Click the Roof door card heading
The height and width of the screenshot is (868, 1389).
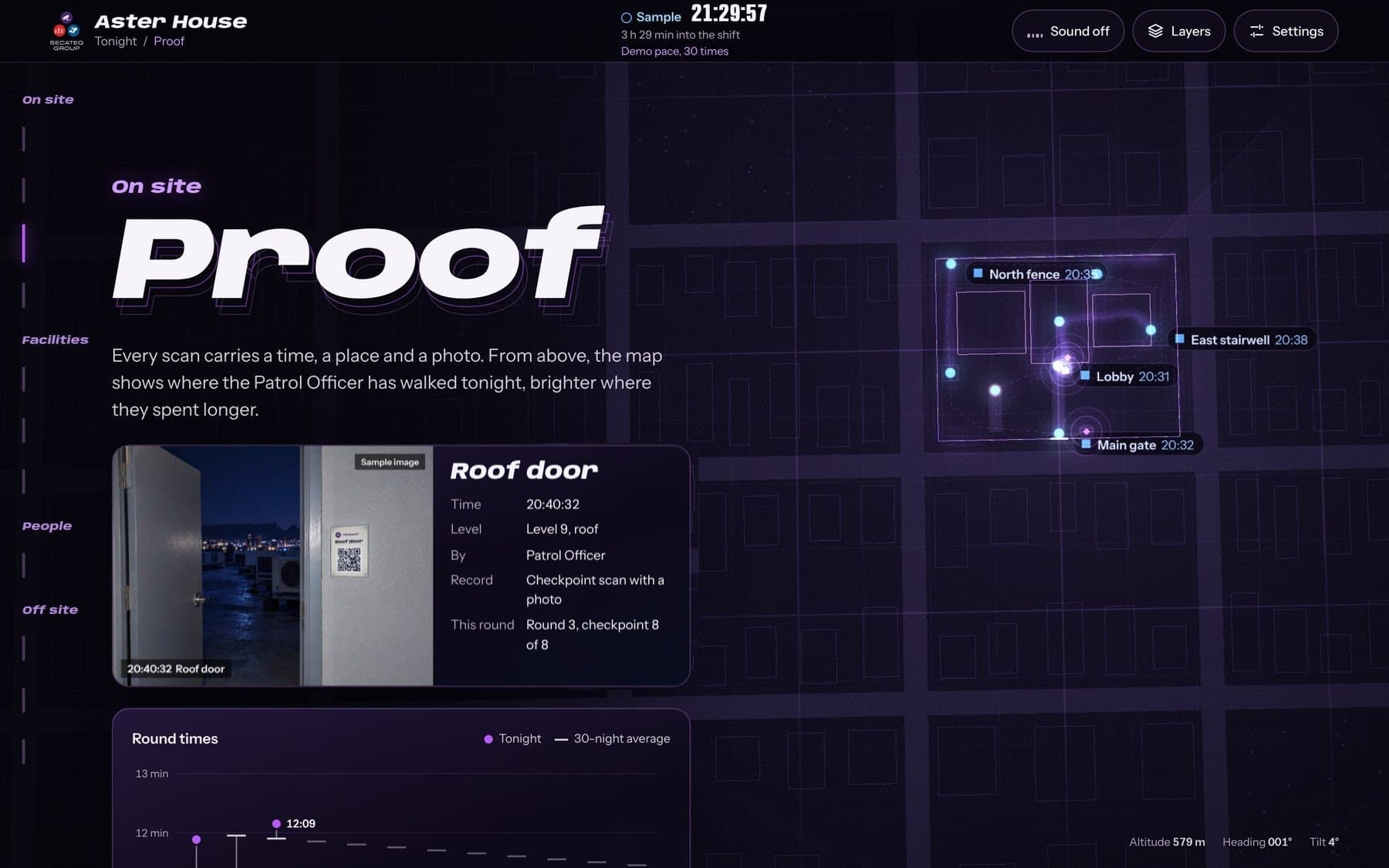point(524,470)
